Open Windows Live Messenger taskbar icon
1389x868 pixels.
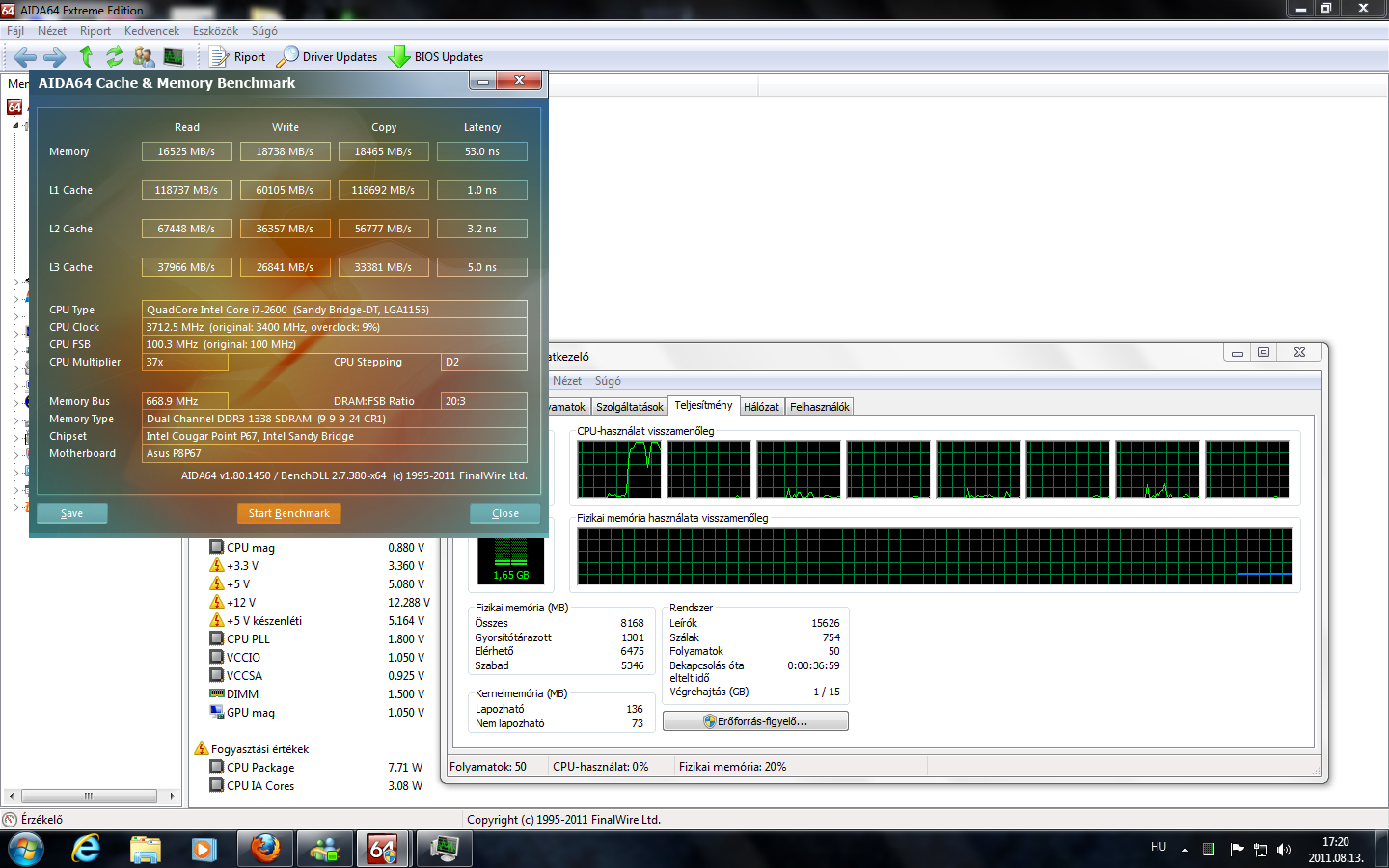[325, 849]
